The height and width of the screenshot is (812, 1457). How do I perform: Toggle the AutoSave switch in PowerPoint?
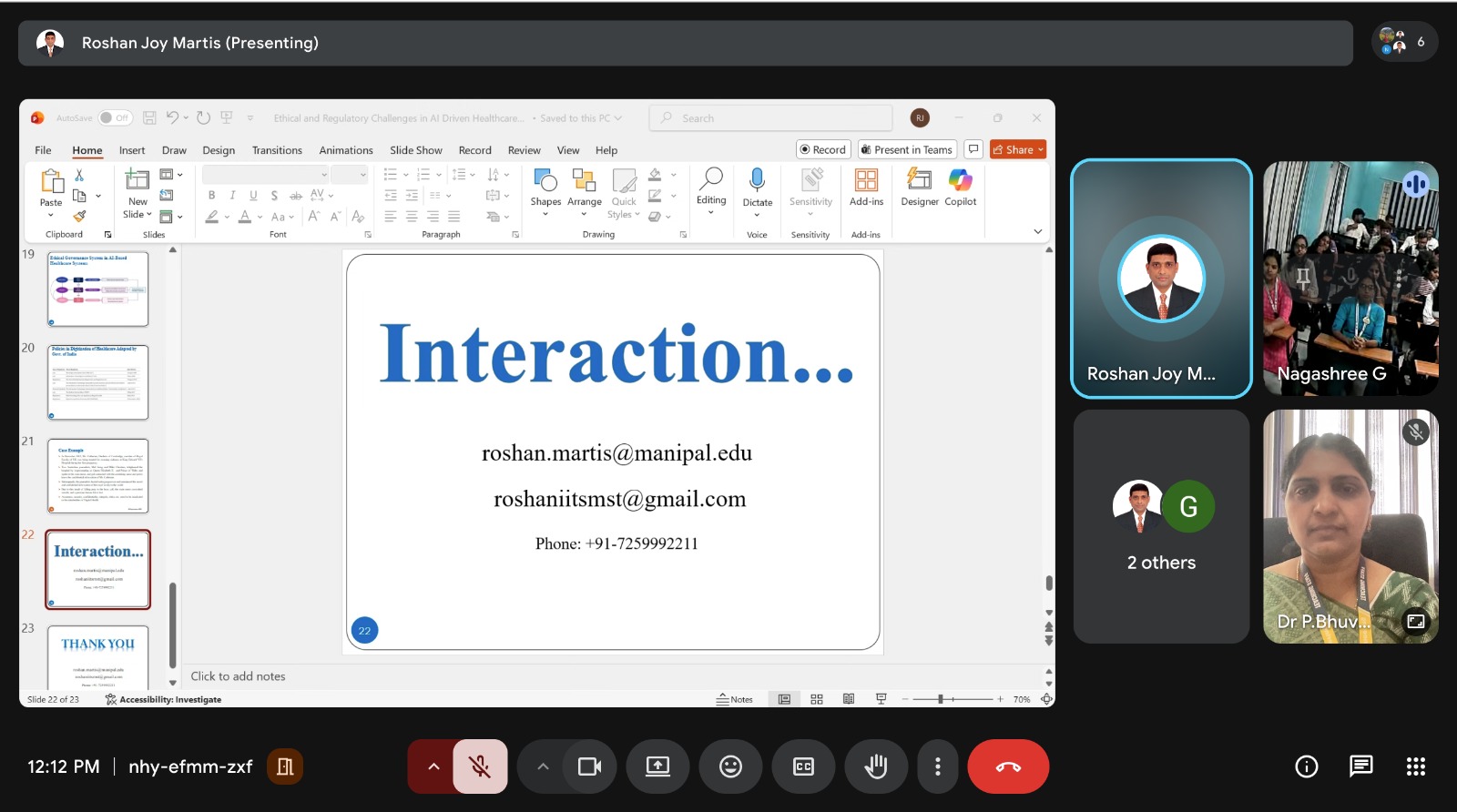pos(115,117)
